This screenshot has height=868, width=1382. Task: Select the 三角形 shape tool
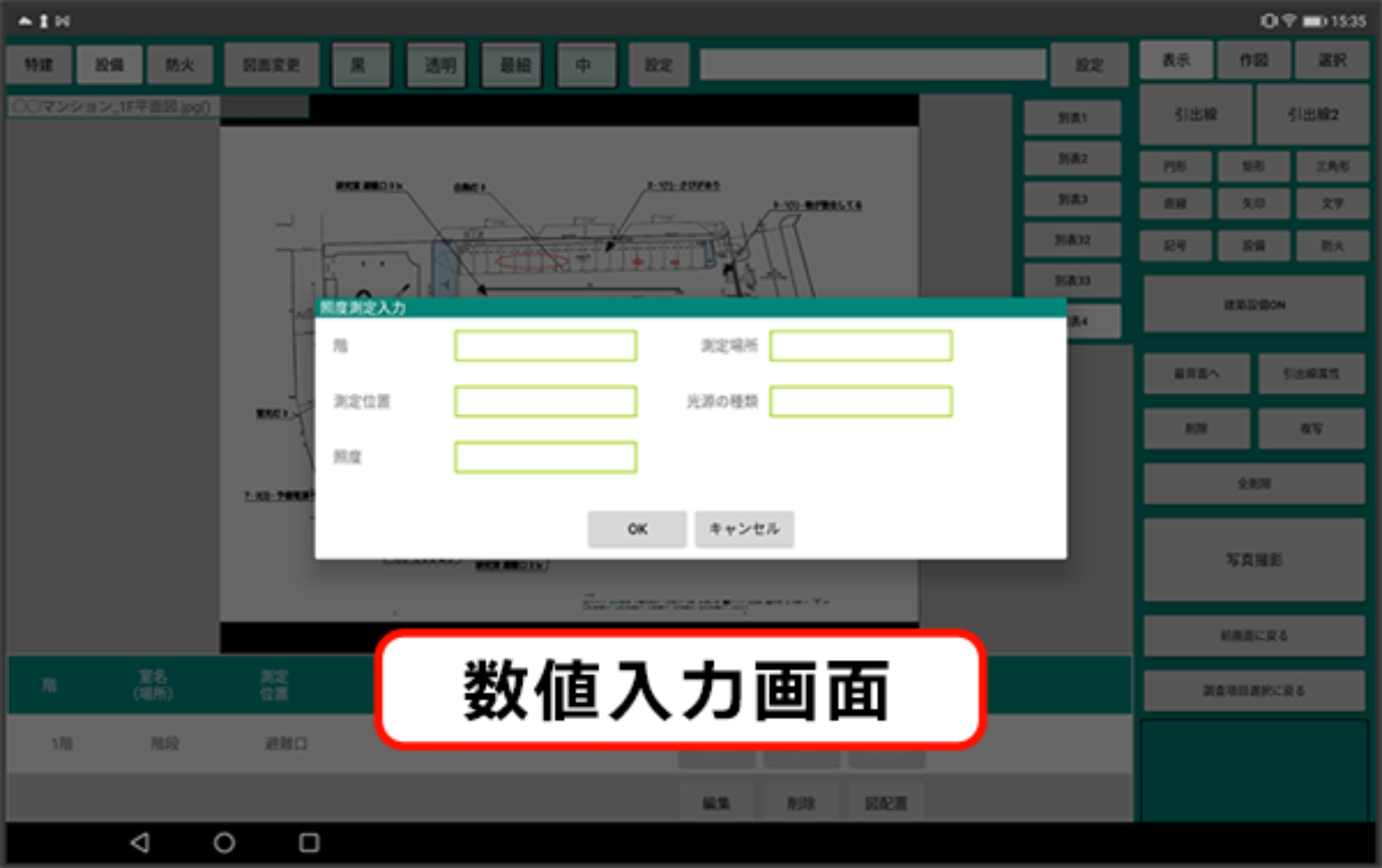(x=1332, y=166)
